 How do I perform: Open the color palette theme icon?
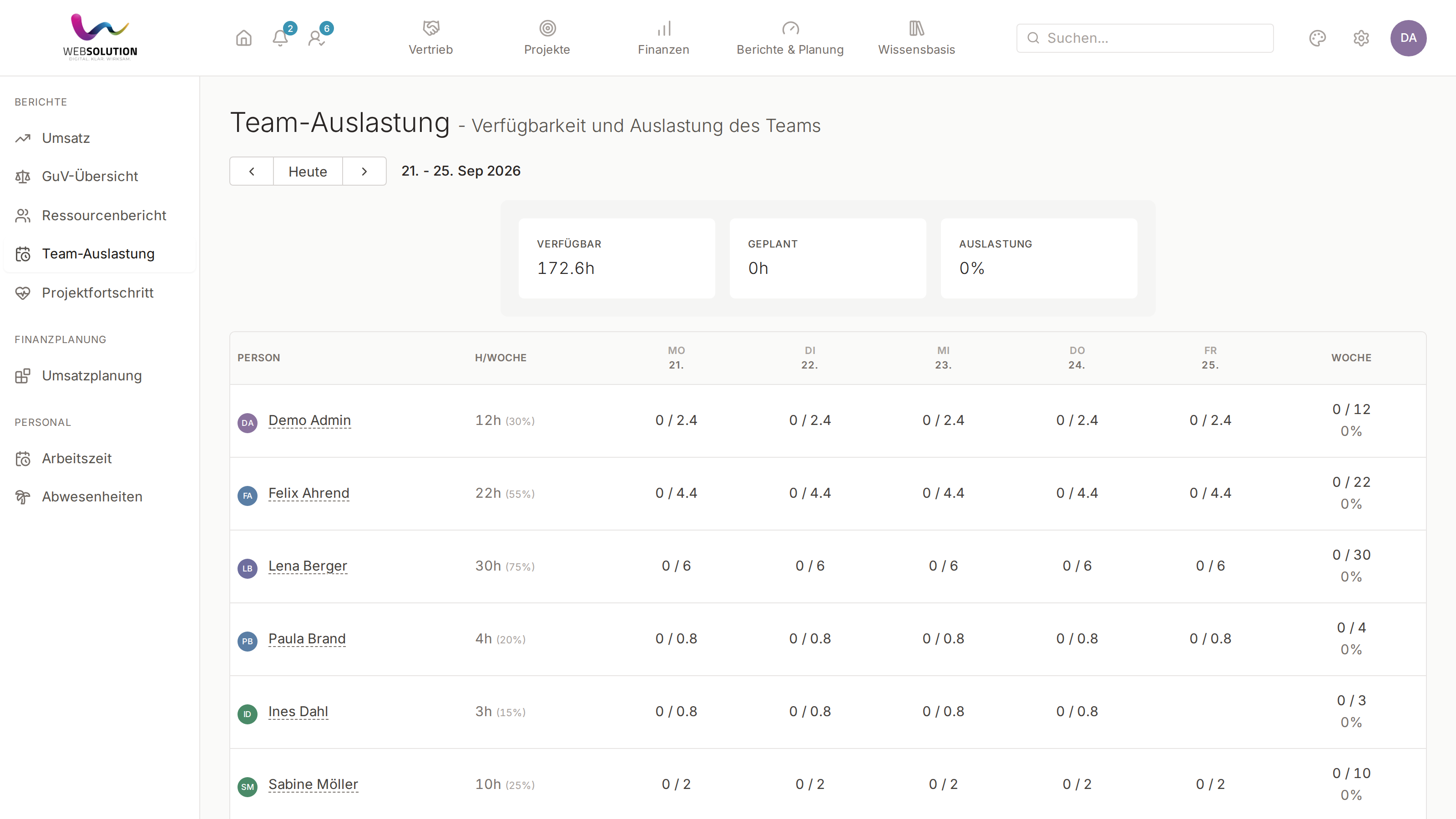click(x=1317, y=38)
